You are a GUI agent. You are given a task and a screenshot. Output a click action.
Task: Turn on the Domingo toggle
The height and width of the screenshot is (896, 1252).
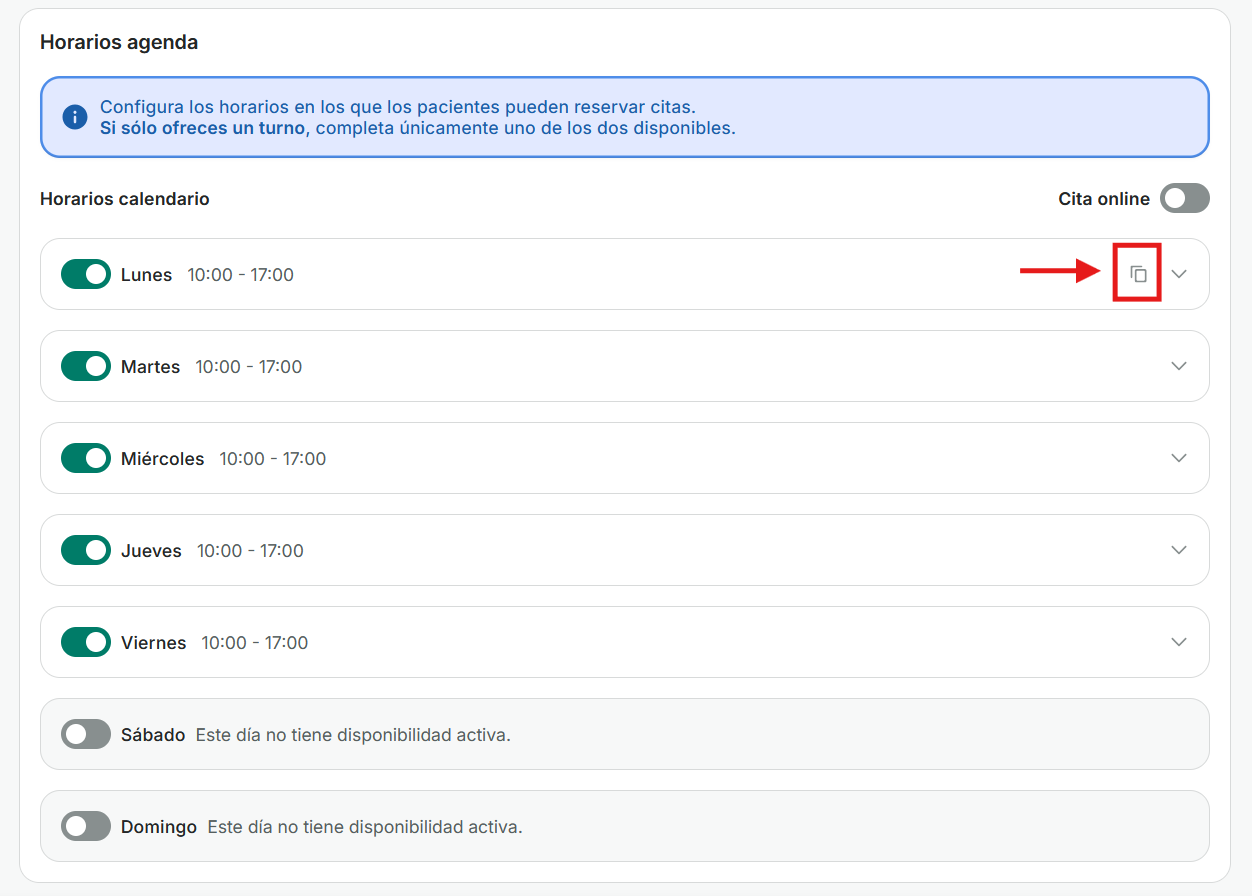point(86,826)
